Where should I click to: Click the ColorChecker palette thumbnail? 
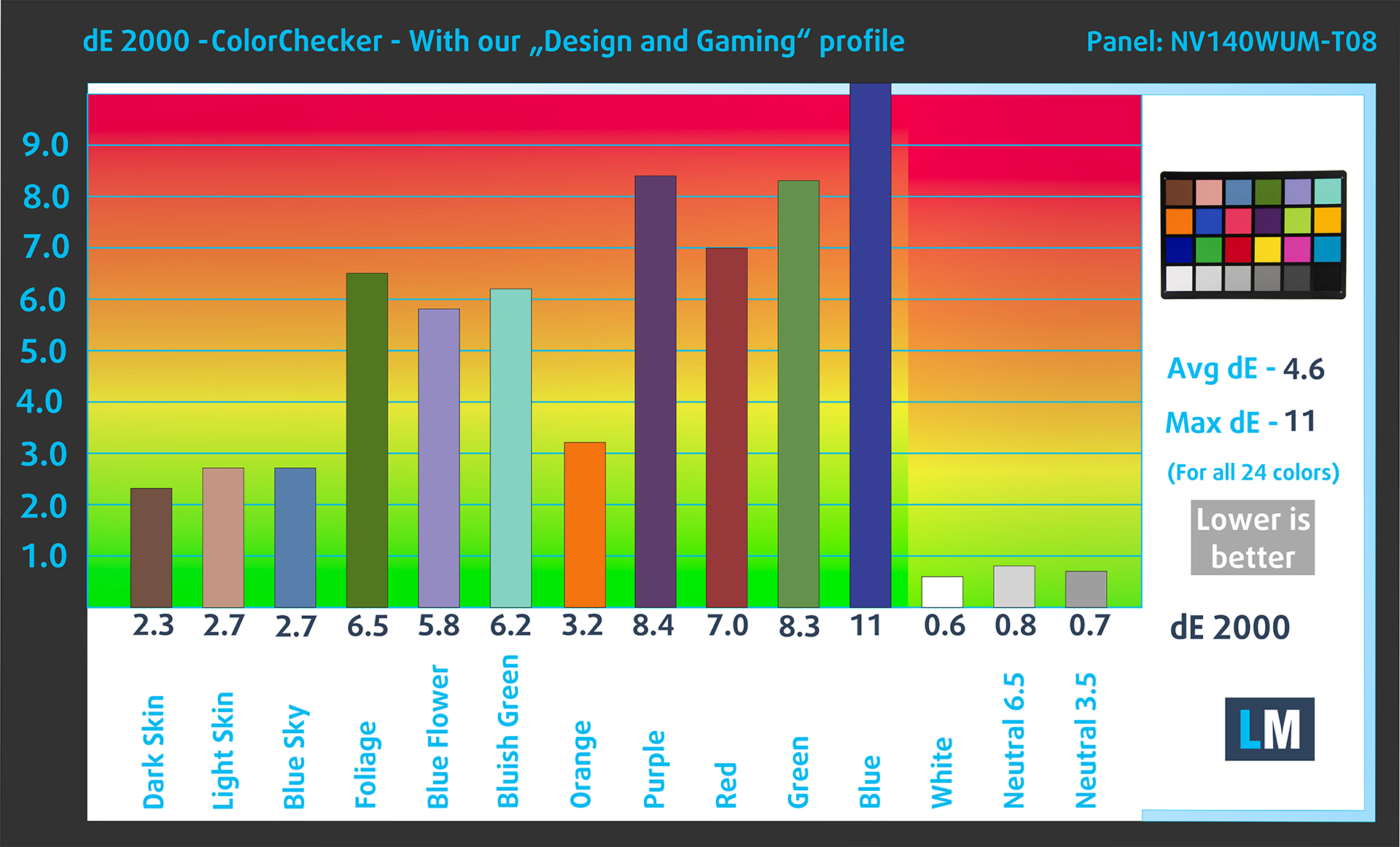1253,235
